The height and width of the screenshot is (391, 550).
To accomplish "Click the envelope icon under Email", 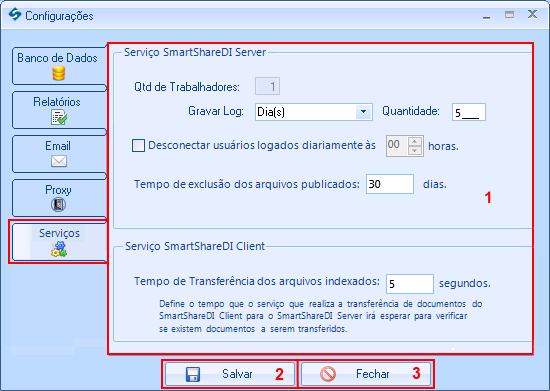I will [59, 161].
